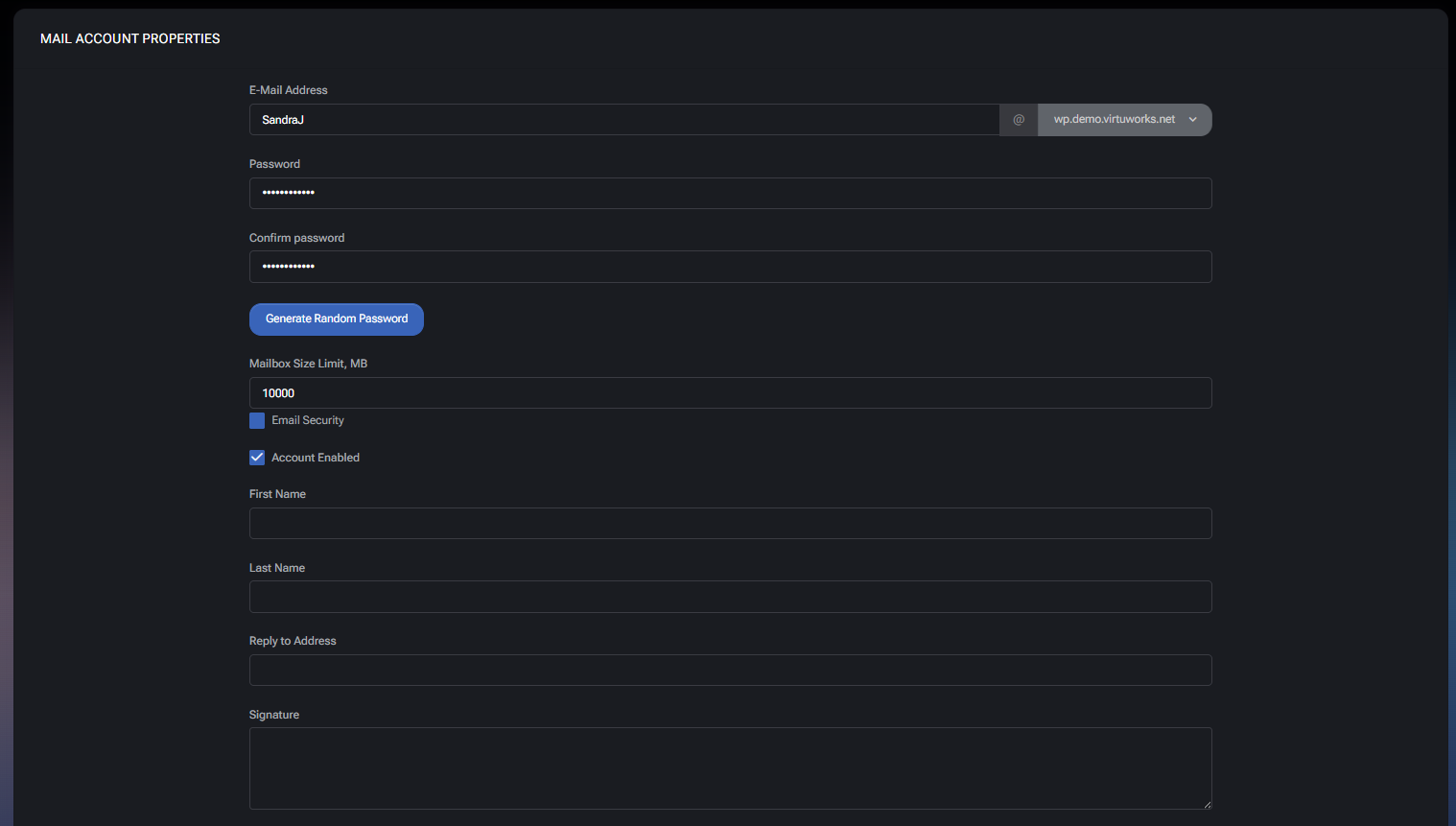The image size is (1456, 826).
Task: Focus the Confirm password field
Action: (x=729, y=267)
